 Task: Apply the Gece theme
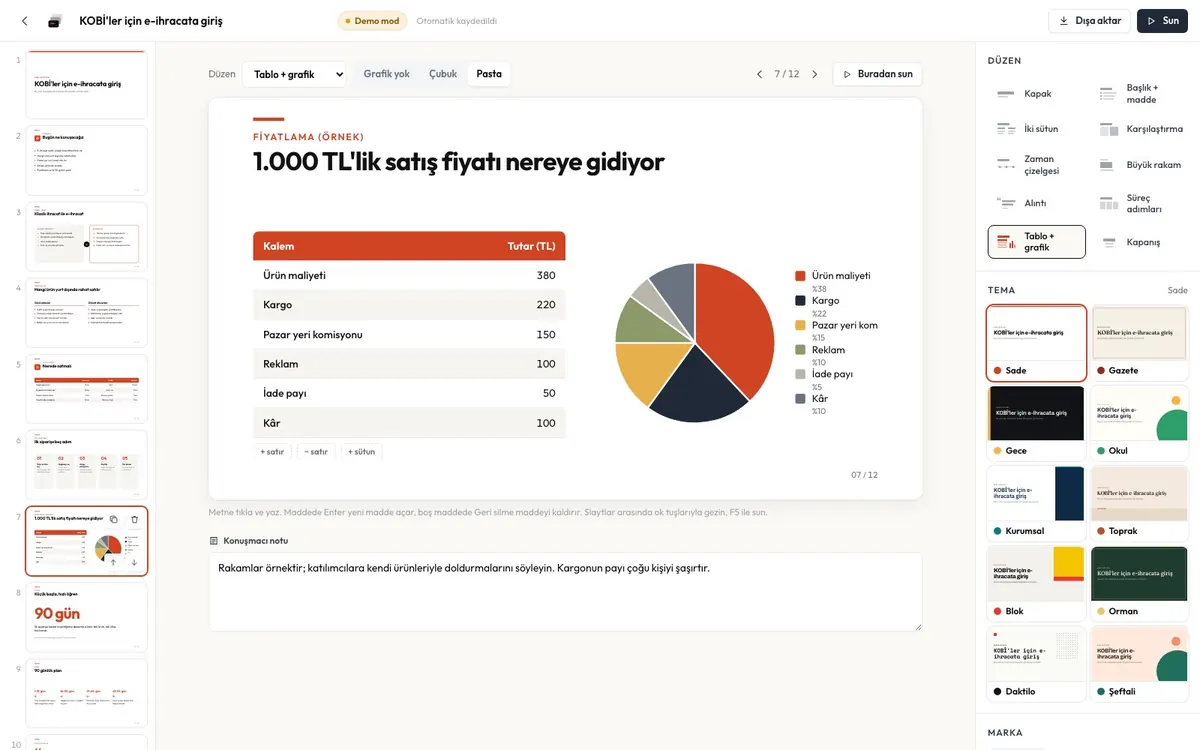(1036, 423)
